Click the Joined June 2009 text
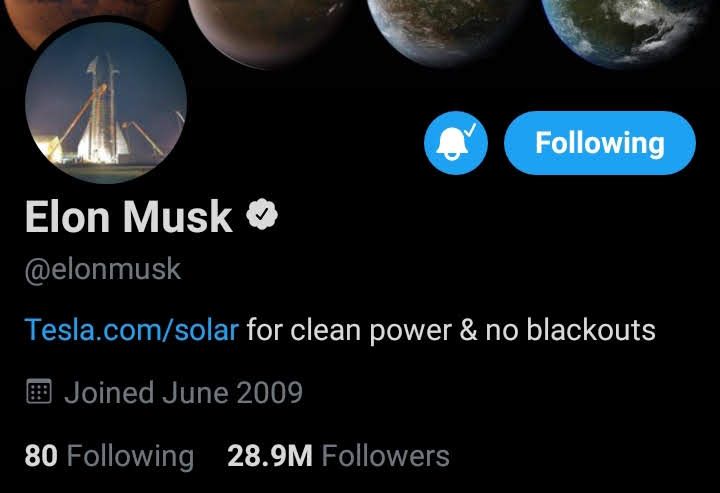720x493 pixels. [x=183, y=392]
